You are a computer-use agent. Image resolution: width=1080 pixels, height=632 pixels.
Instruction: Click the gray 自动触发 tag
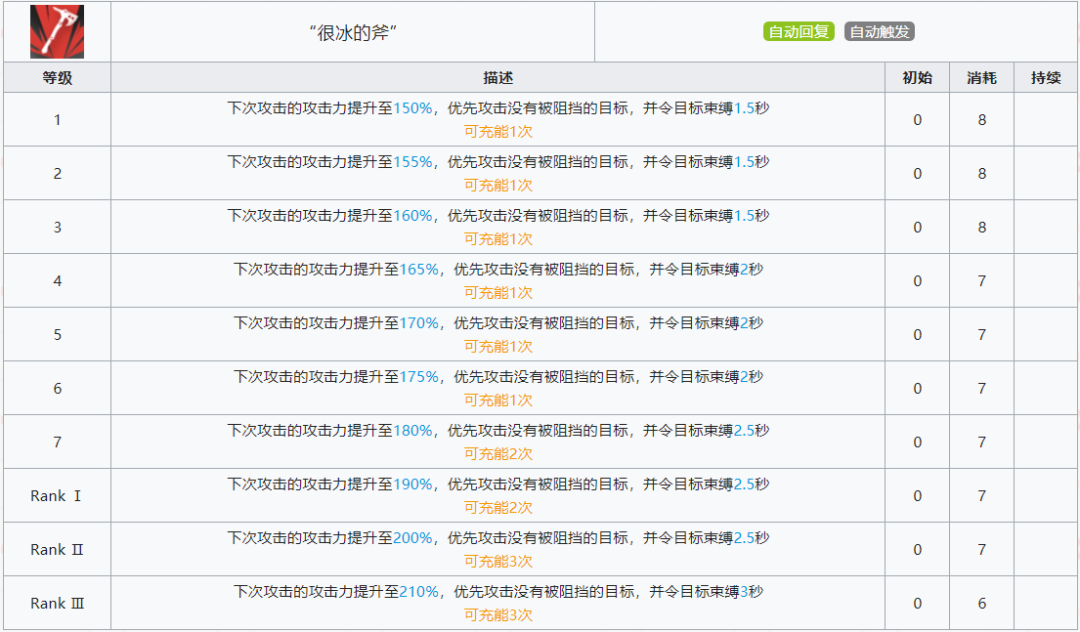tap(880, 32)
